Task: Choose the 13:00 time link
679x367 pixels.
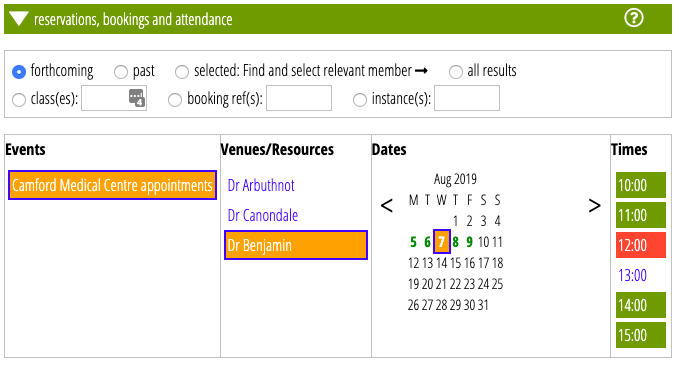Action: tap(633, 275)
